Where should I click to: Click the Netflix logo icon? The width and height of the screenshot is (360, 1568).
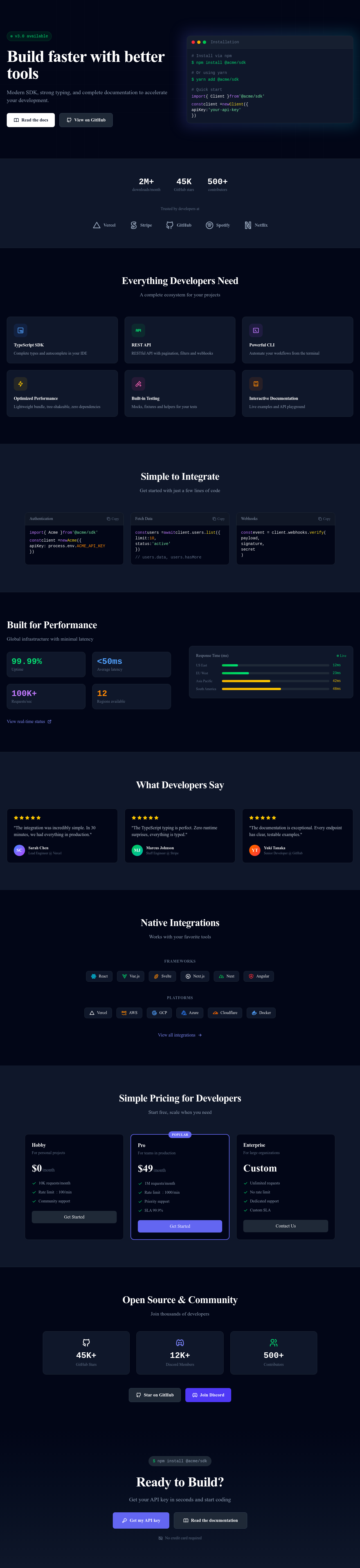pos(248,225)
